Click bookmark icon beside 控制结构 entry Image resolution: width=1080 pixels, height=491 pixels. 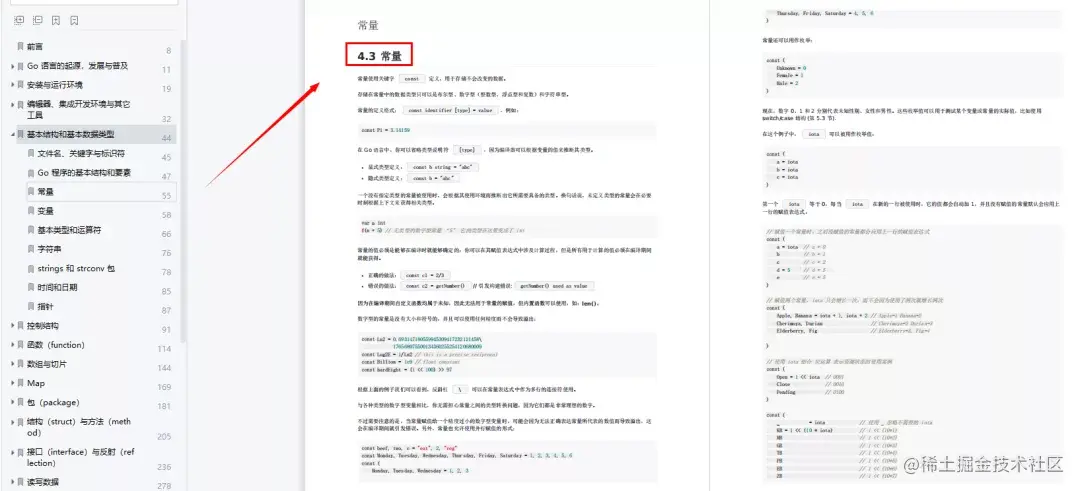coord(21,326)
